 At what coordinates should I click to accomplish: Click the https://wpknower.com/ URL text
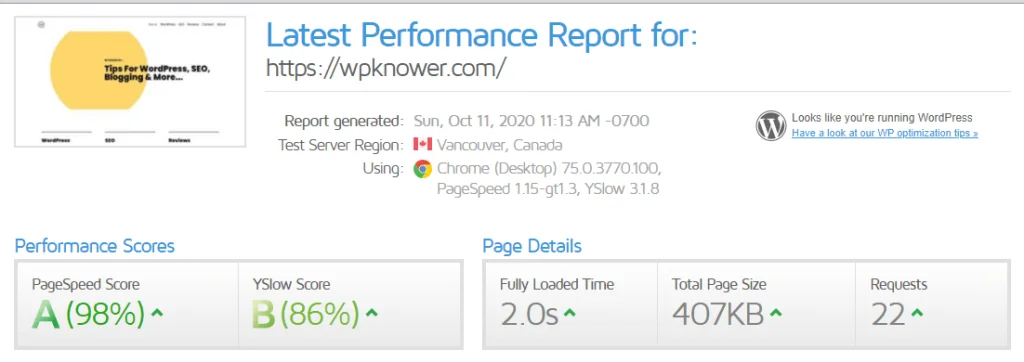tap(386, 68)
